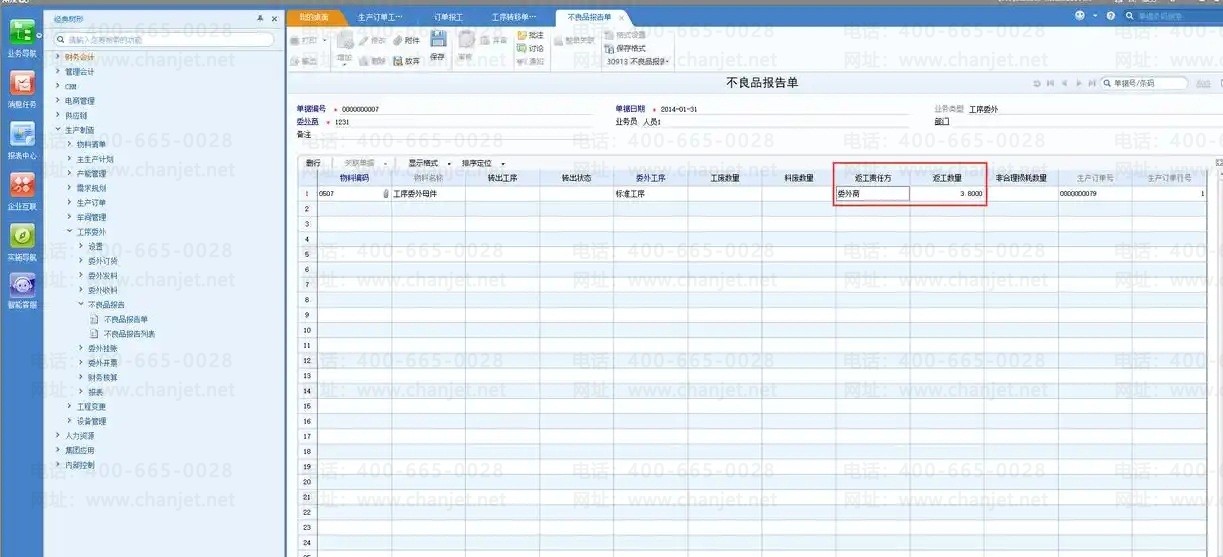Click the 输出 toolbar button
This screenshot has width=1223, height=557.
click(x=303, y=61)
